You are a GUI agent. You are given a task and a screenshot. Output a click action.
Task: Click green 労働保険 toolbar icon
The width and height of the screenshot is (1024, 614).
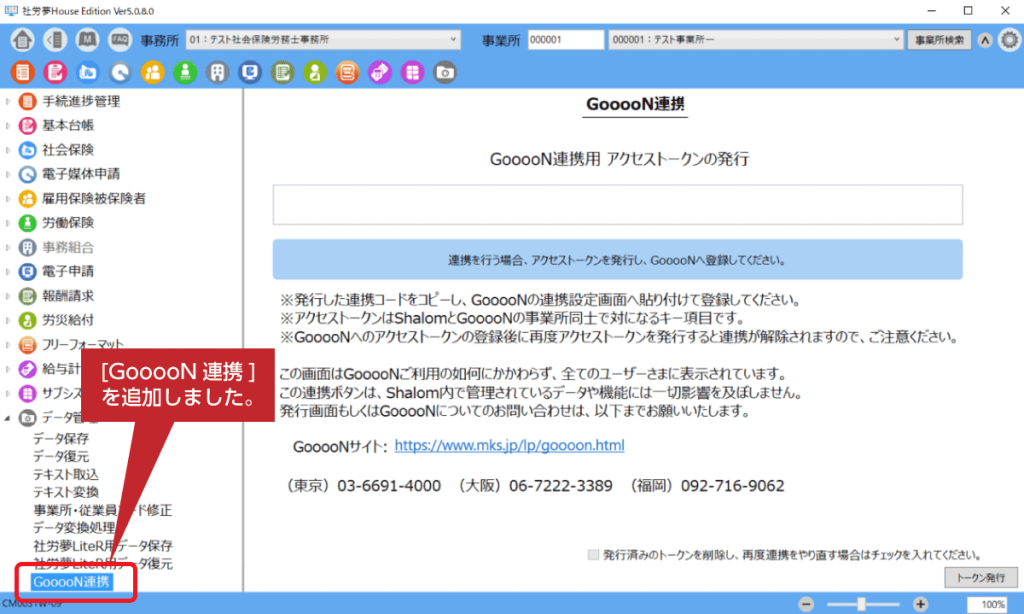point(185,73)
